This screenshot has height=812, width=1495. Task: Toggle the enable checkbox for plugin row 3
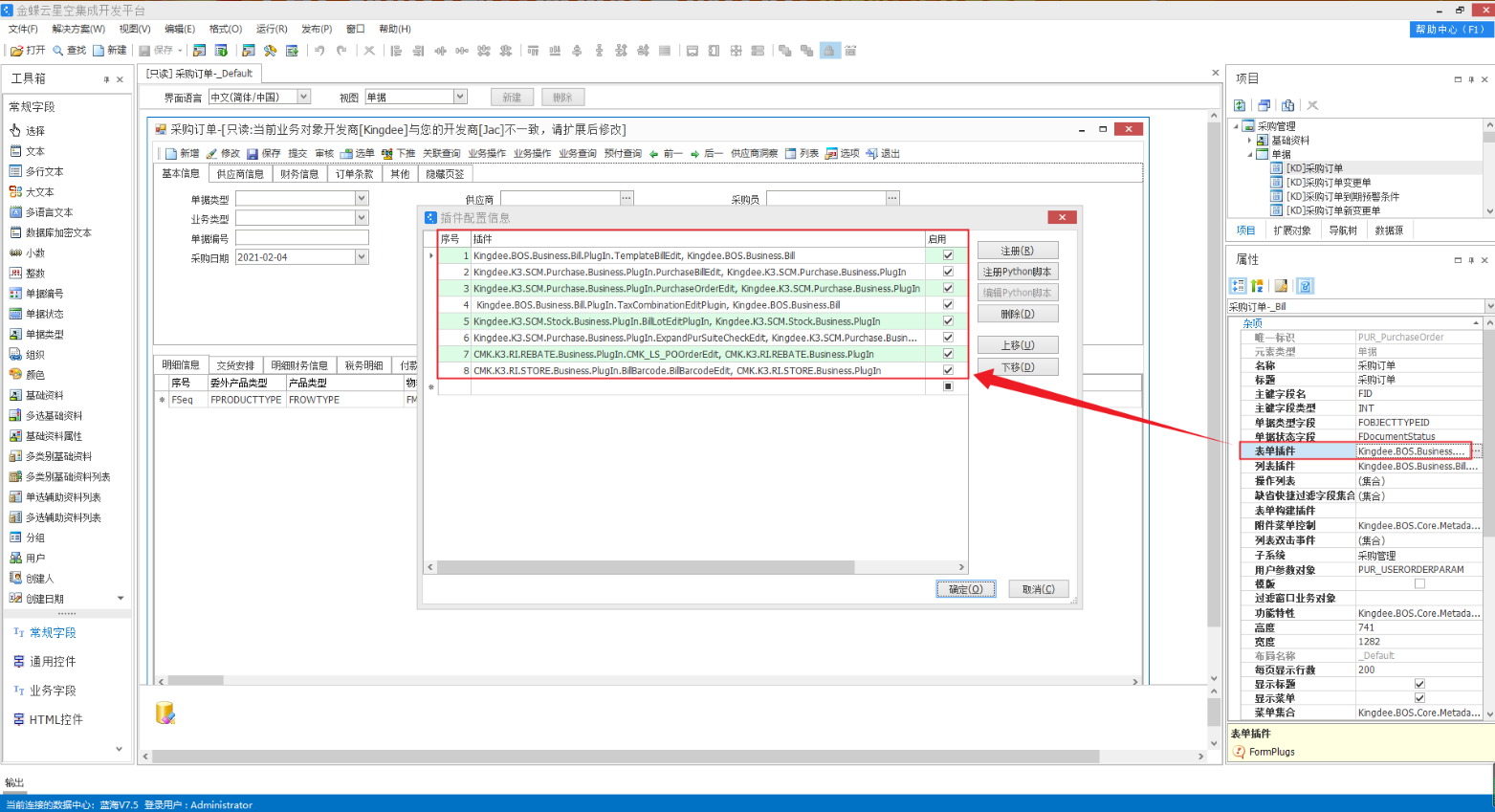pos(948,288)
